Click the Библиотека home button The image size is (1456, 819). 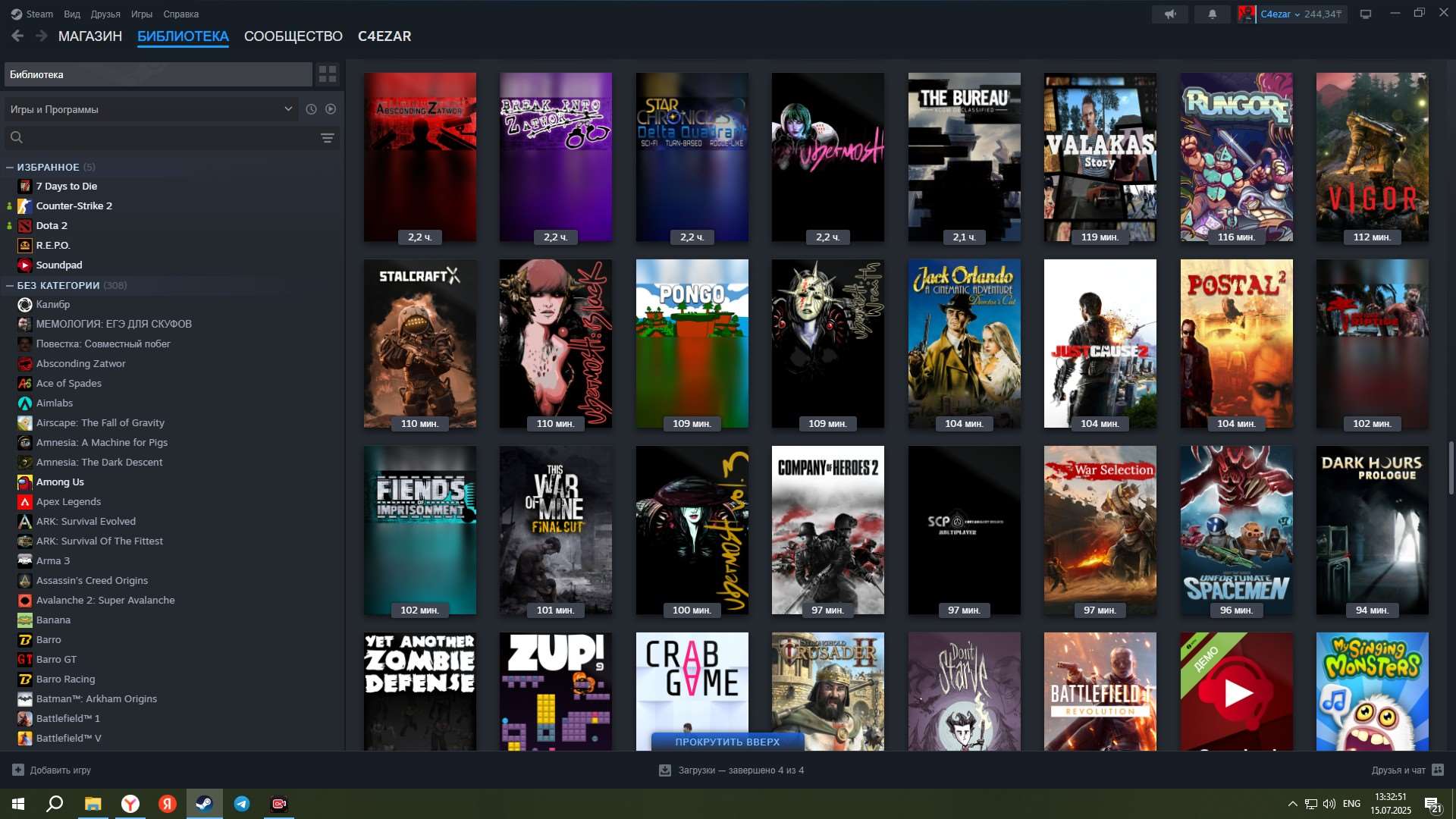click(158, 74)
